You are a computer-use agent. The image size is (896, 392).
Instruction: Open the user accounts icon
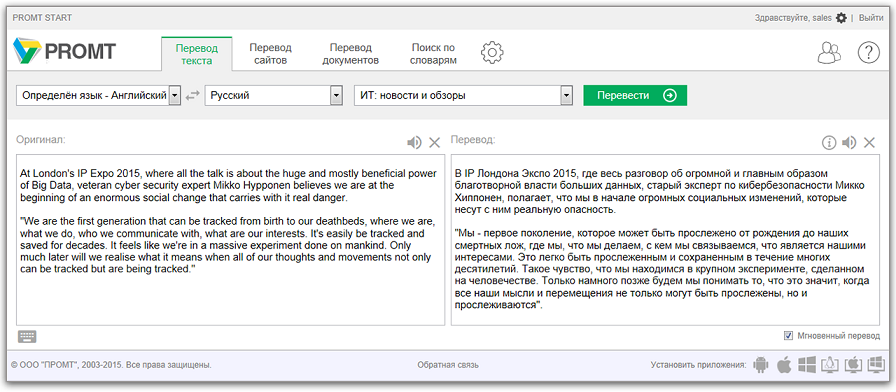tap(830, 53)
